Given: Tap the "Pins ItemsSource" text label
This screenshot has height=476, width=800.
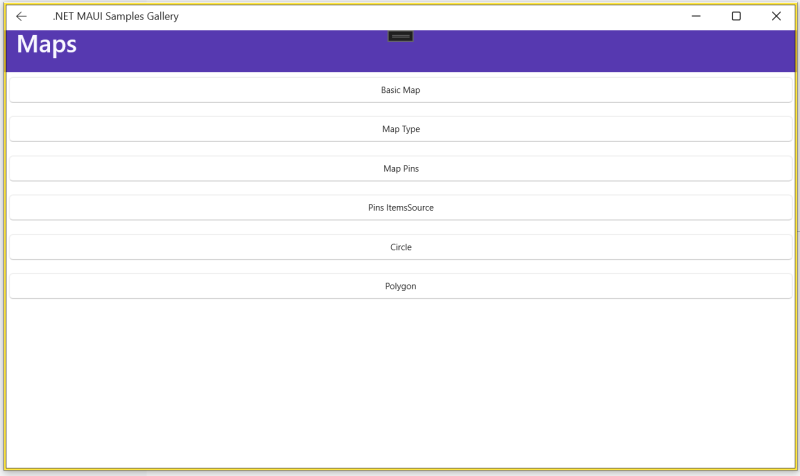Looking at the screenshot, I should coord(401,207).
